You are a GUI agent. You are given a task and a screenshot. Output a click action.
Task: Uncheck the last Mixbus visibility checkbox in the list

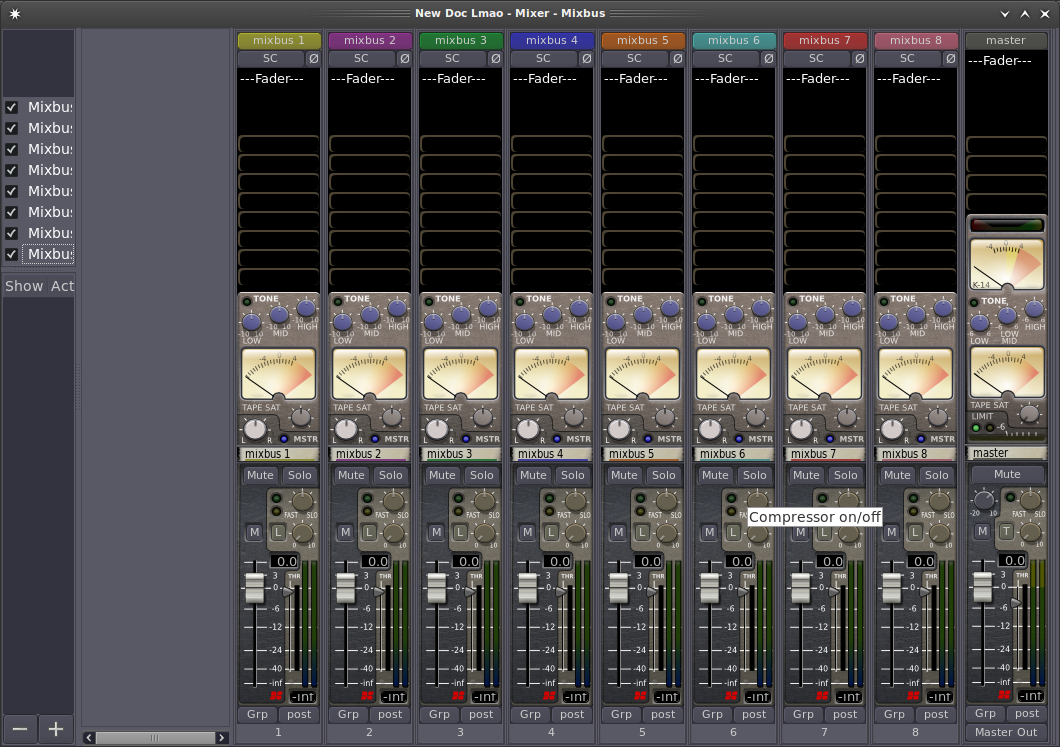pyautogui.click(x=12, y=254)
